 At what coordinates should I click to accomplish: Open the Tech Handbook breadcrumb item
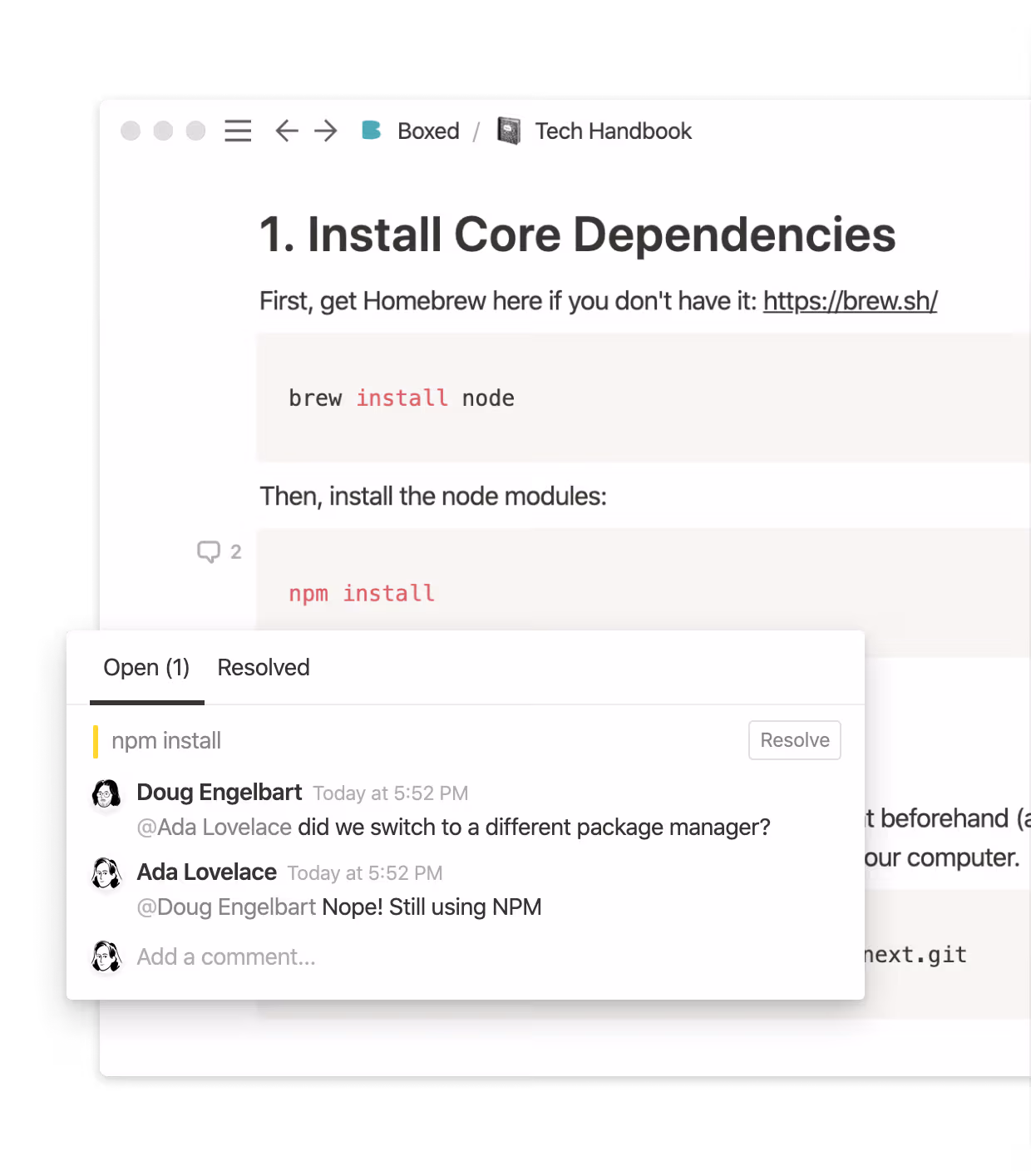(x=612, y=131)
